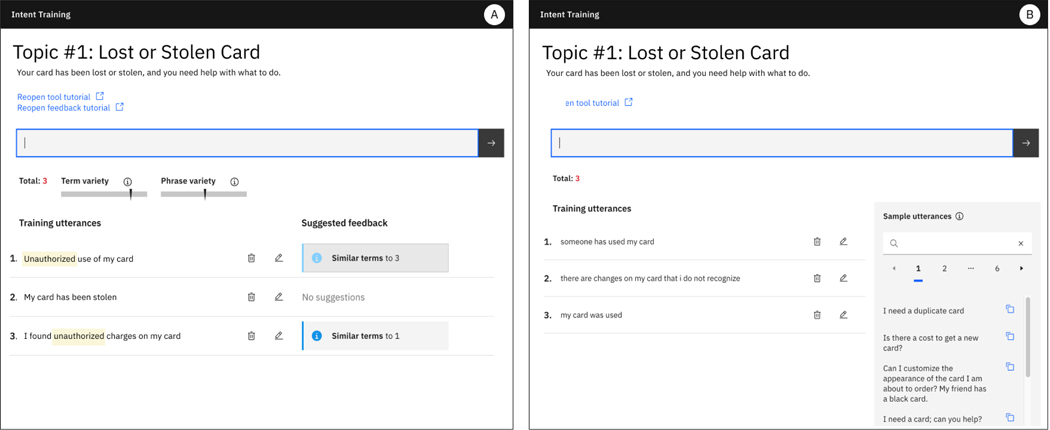The width and height of the screenshot is (1050, 430).
Task: Edit "there are changes on my card" utterance
Action: click(844, 278)
